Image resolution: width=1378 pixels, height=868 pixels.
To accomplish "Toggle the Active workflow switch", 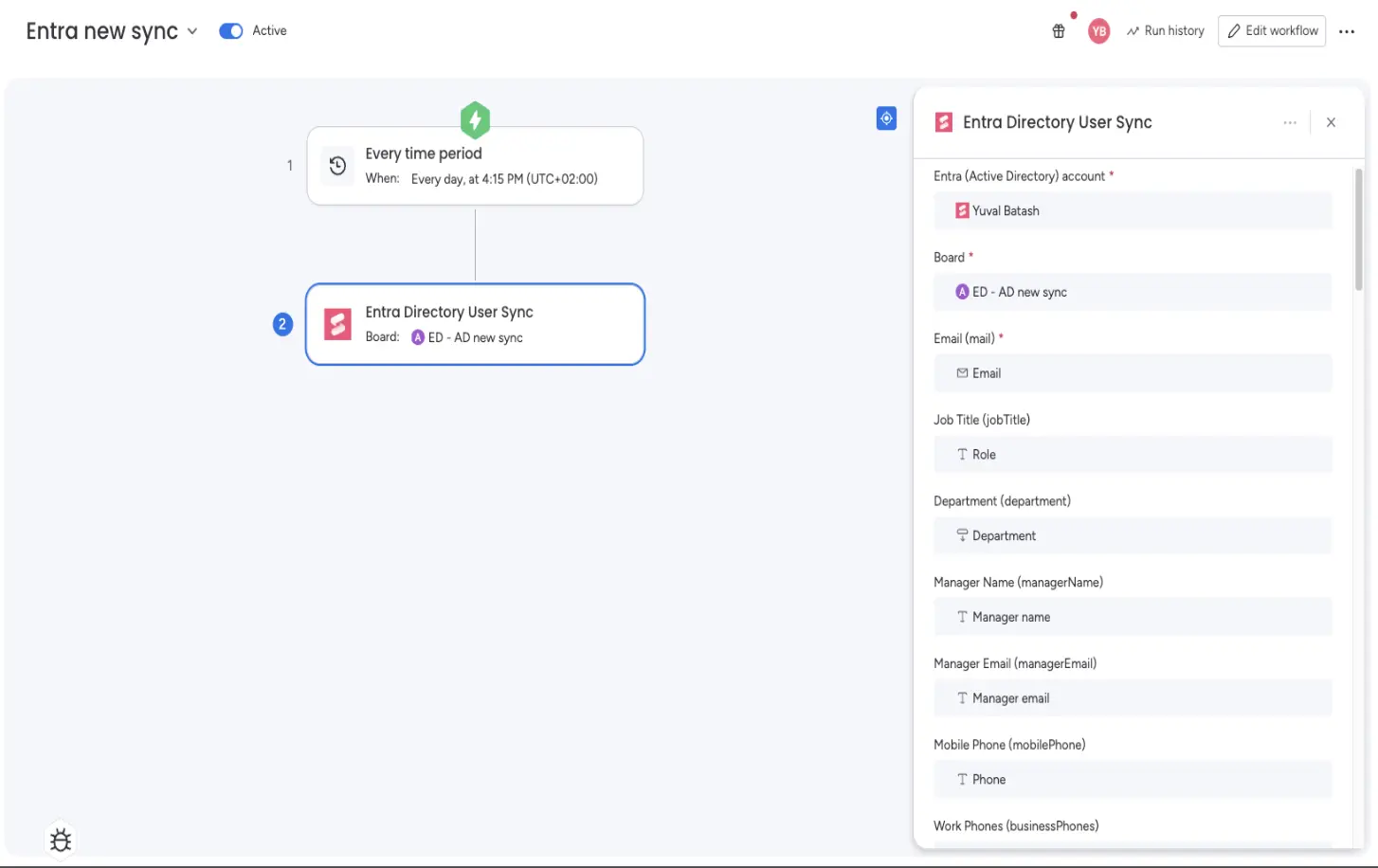I will [230, 31].
